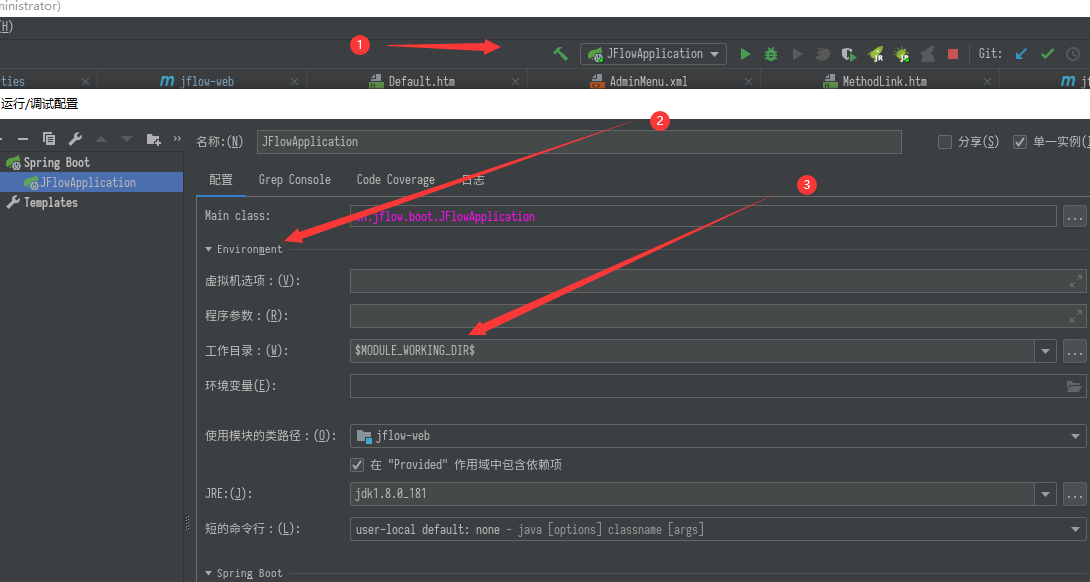Click the JRebel rocket run icon
The width and height of the screenshot is (1090, 582).
875,54
